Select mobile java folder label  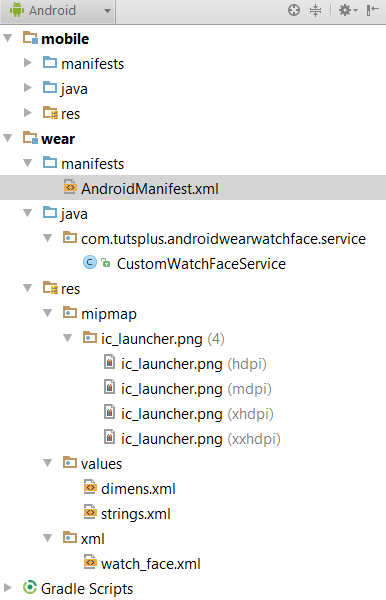[74, 89]
